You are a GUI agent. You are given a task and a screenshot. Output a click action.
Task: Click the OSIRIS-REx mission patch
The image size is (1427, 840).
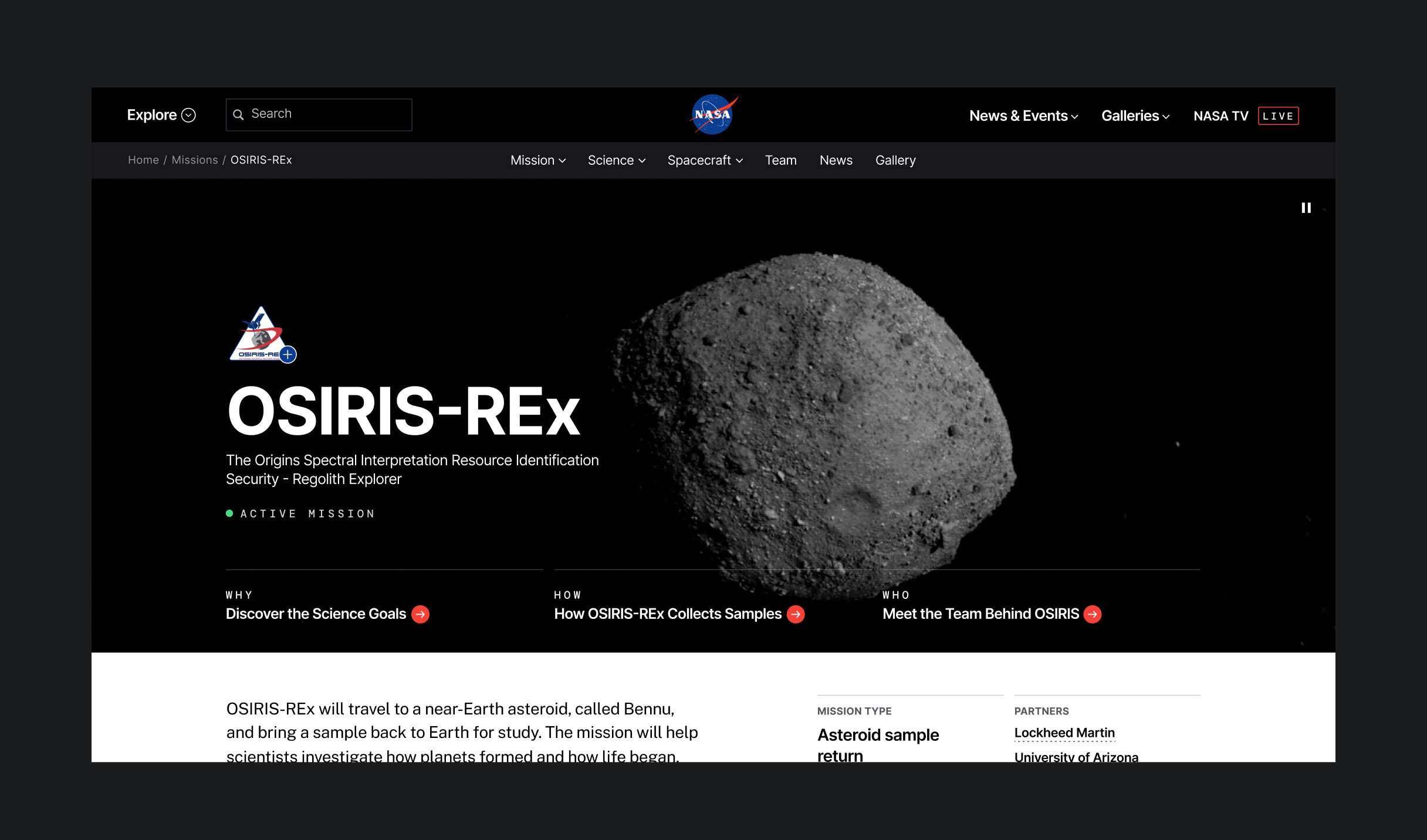tap(260, 334)
